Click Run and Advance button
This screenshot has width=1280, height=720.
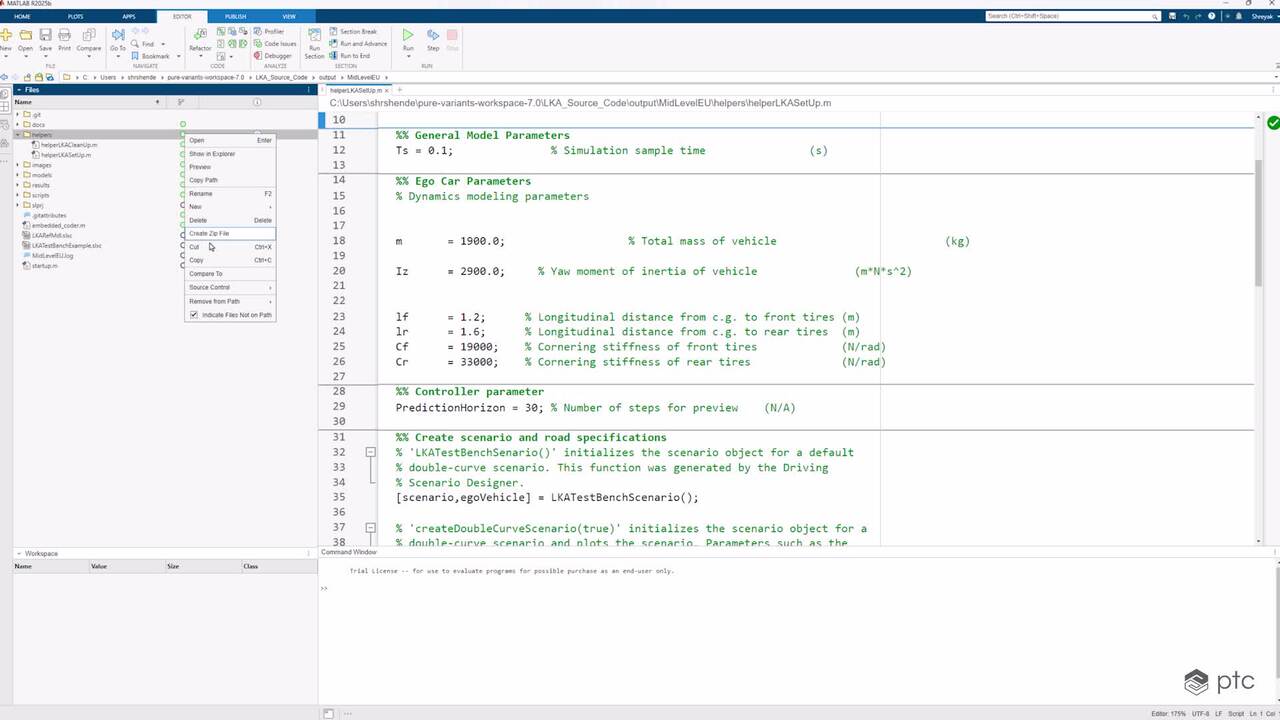coord(361,44)
